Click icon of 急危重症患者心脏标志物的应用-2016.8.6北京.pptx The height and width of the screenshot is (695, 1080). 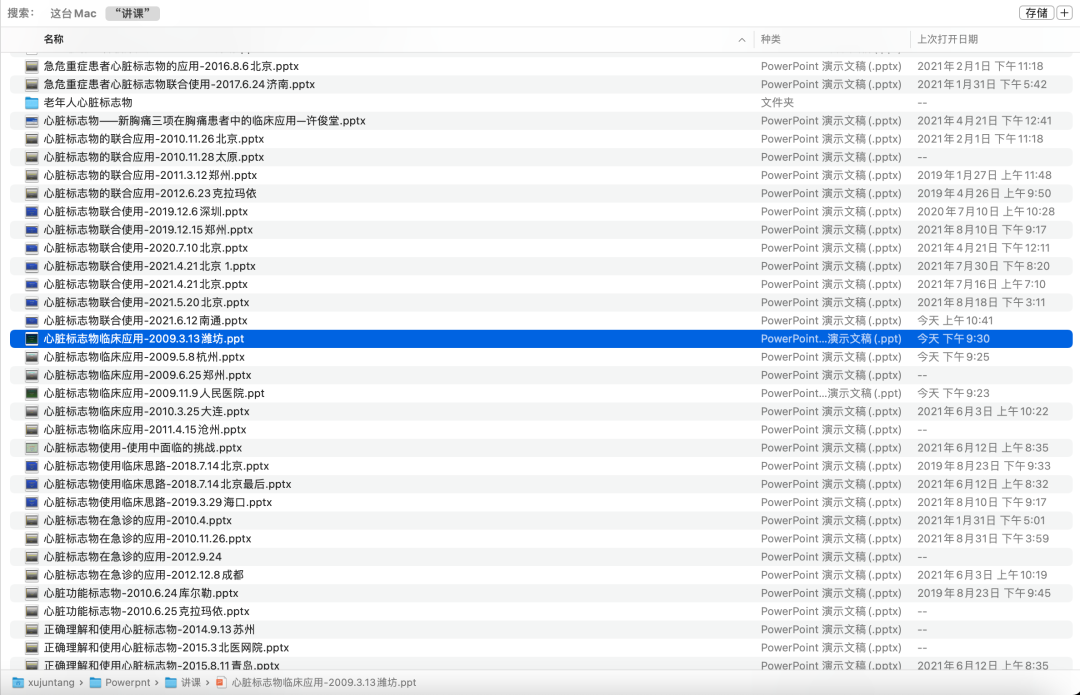32,67
